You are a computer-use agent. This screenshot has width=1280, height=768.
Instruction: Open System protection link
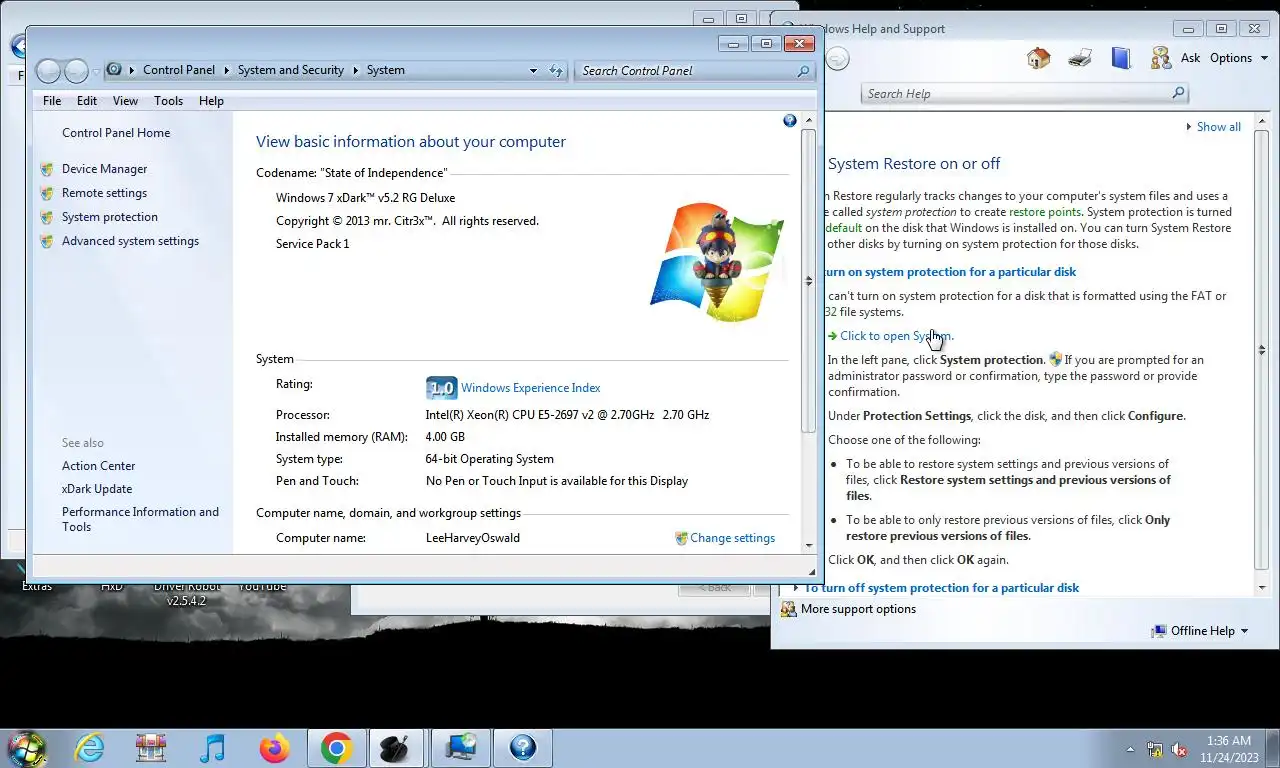pos(110,217)
